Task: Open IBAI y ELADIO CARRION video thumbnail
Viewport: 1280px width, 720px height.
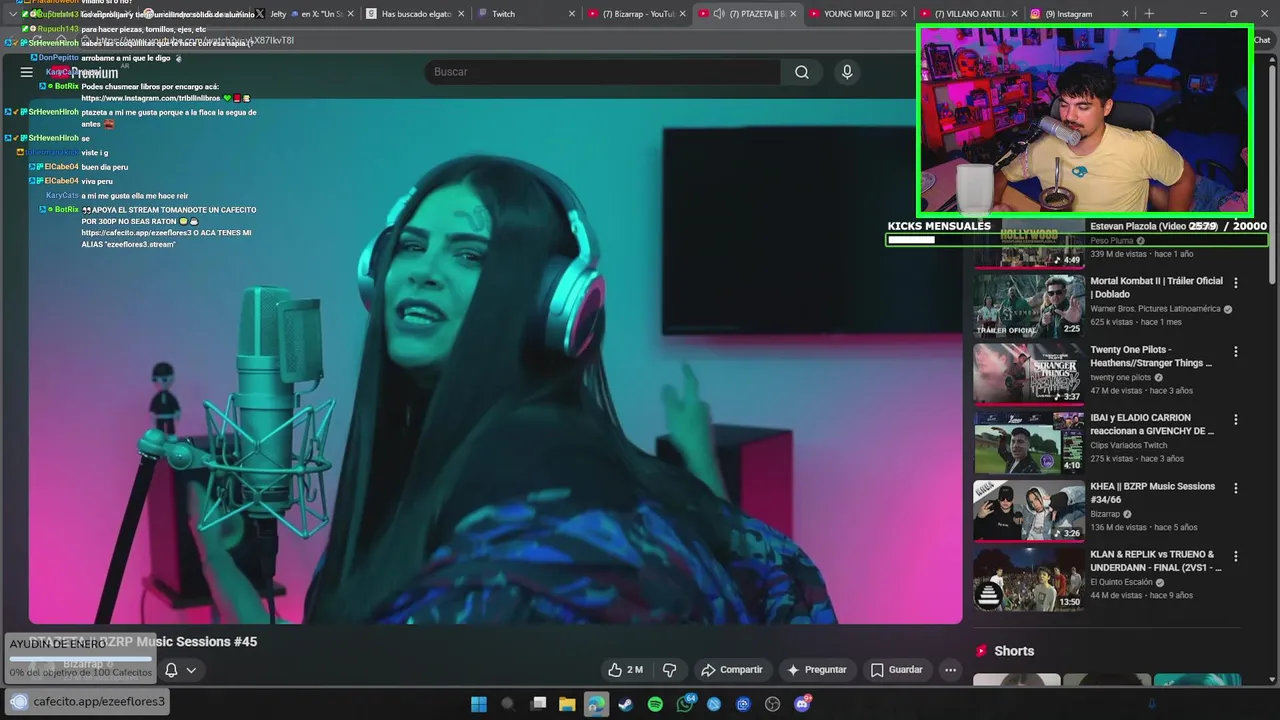Action: point(1029,442)
